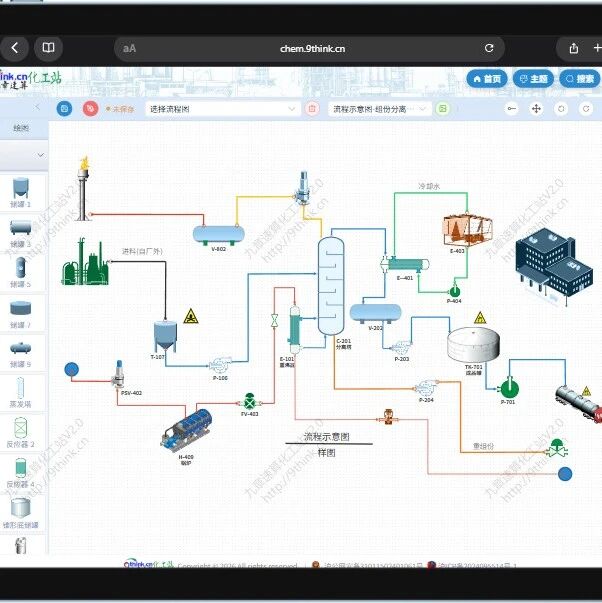Image resolution: width=602 pixels, height=603 pixels.
Task: Click the 进料(自厂外) label
Action: (x=142, y=251)
